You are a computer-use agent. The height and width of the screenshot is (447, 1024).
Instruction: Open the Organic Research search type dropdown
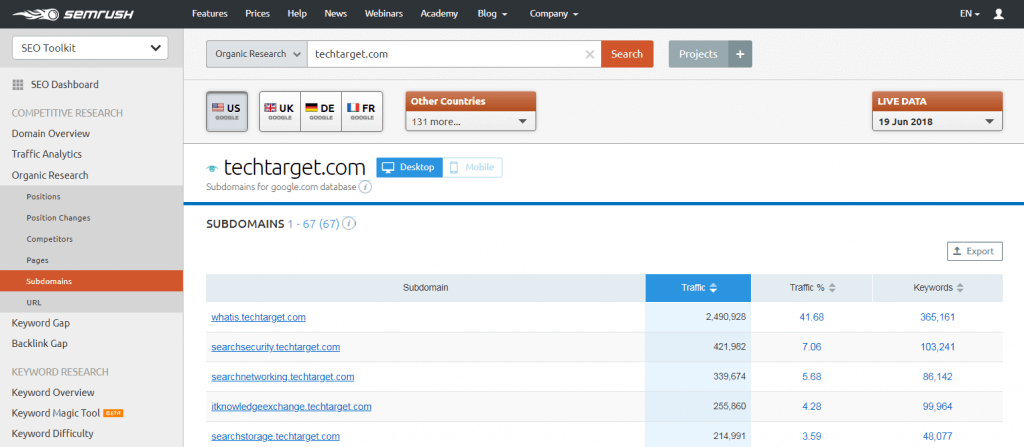tap(257, 54)
